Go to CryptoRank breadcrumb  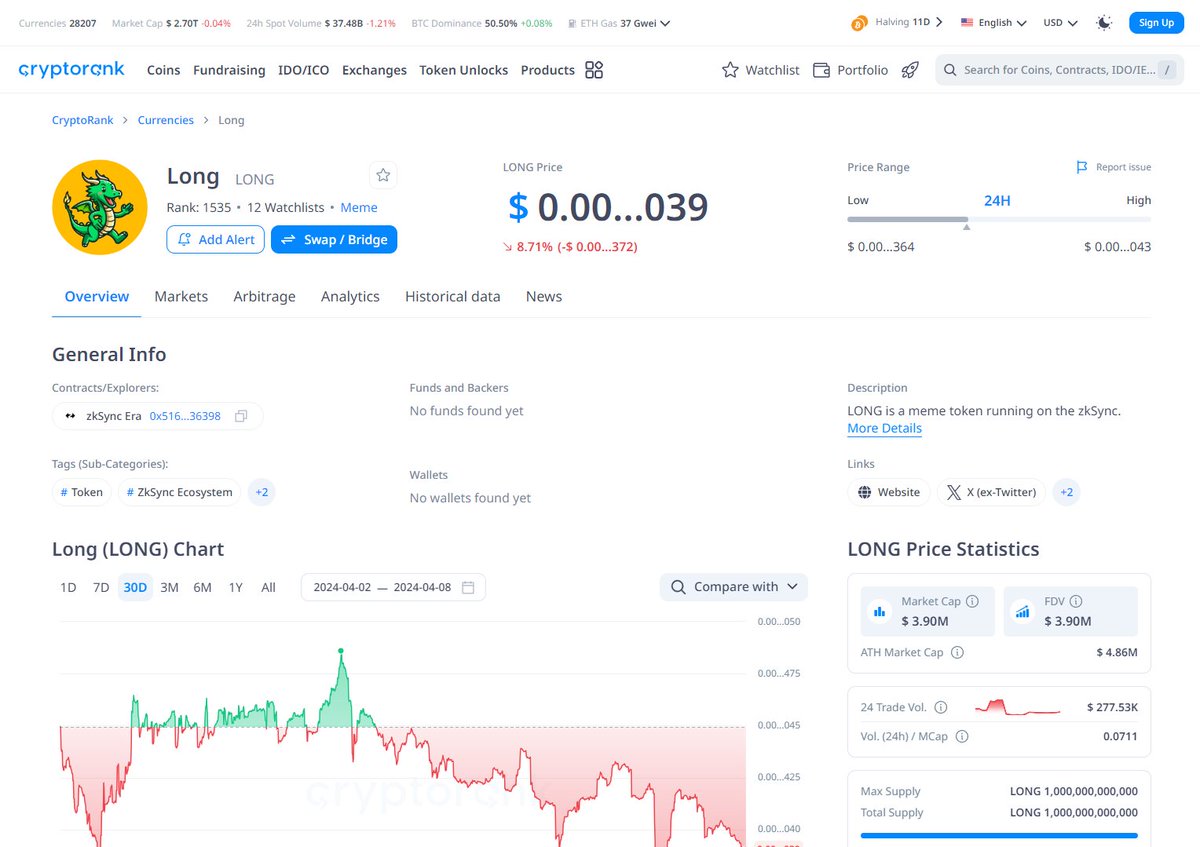(x=83, y=120)
